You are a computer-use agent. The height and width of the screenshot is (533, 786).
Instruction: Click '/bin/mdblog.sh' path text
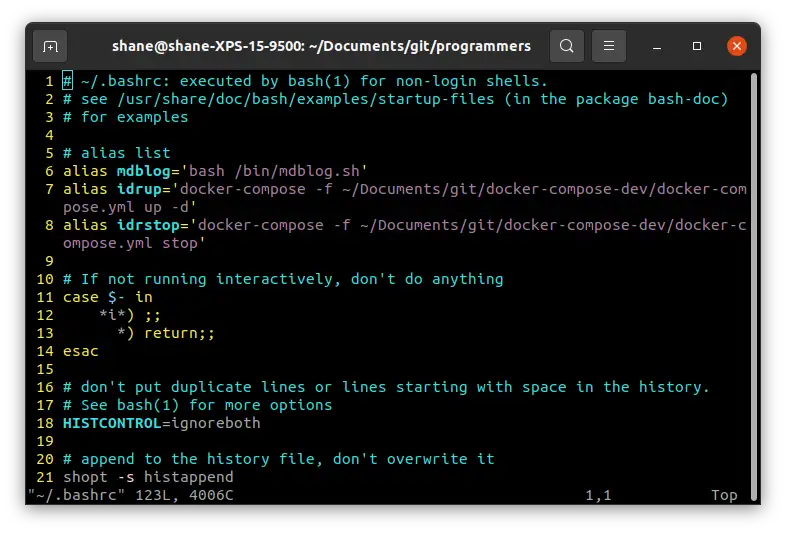coord(297,171)
